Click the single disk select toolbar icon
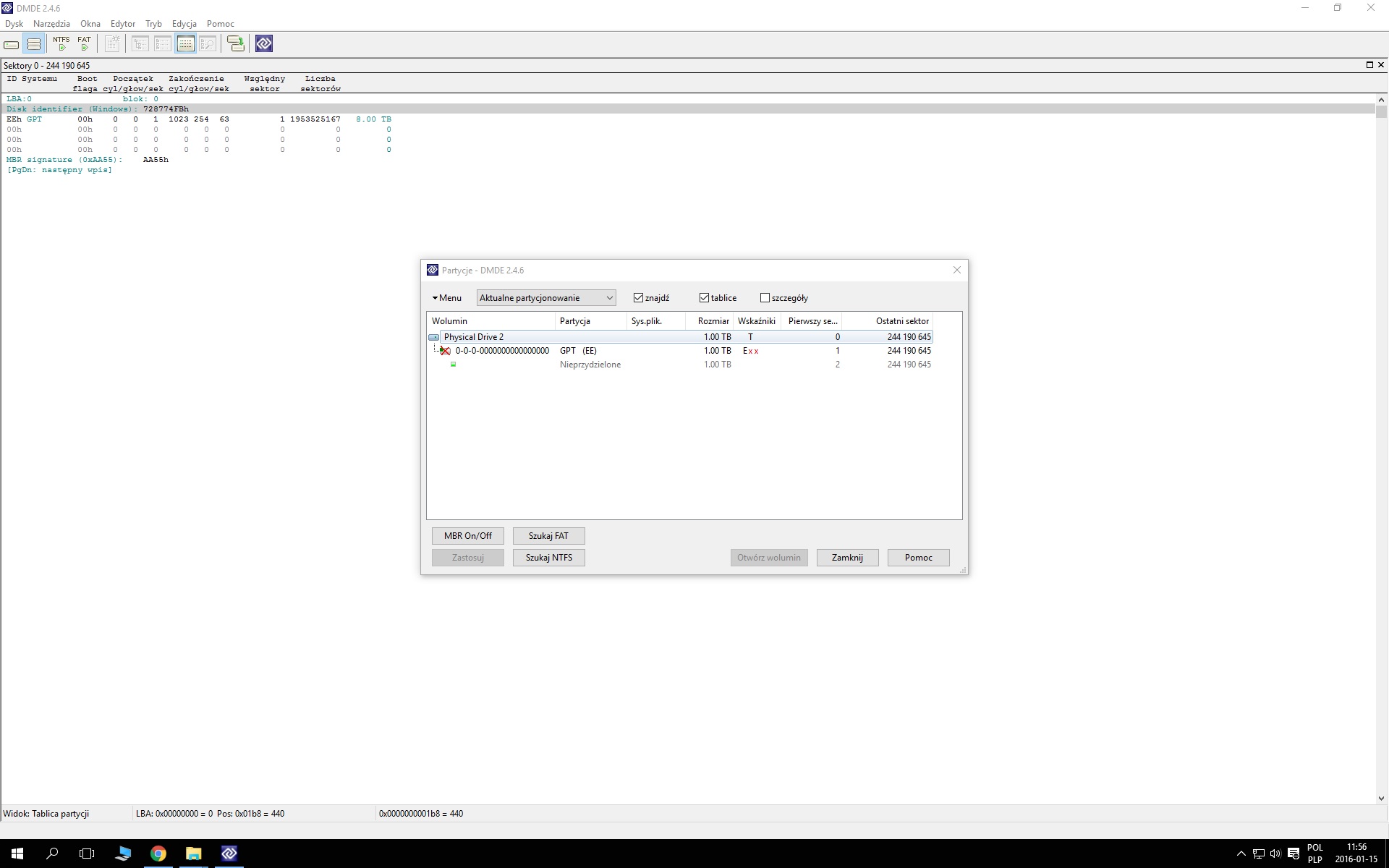The image size is (1389, 868). [12, 44]
